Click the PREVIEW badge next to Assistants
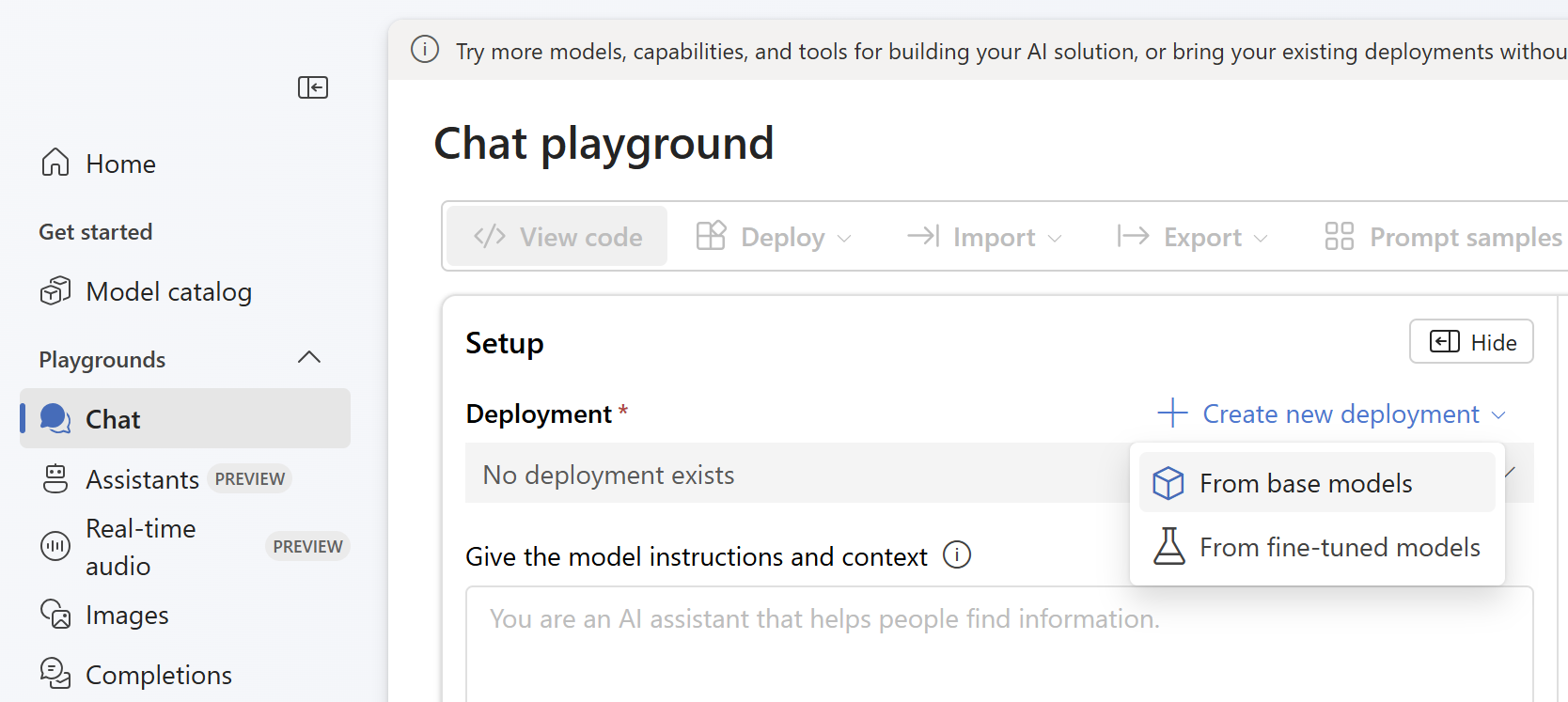 249,478
